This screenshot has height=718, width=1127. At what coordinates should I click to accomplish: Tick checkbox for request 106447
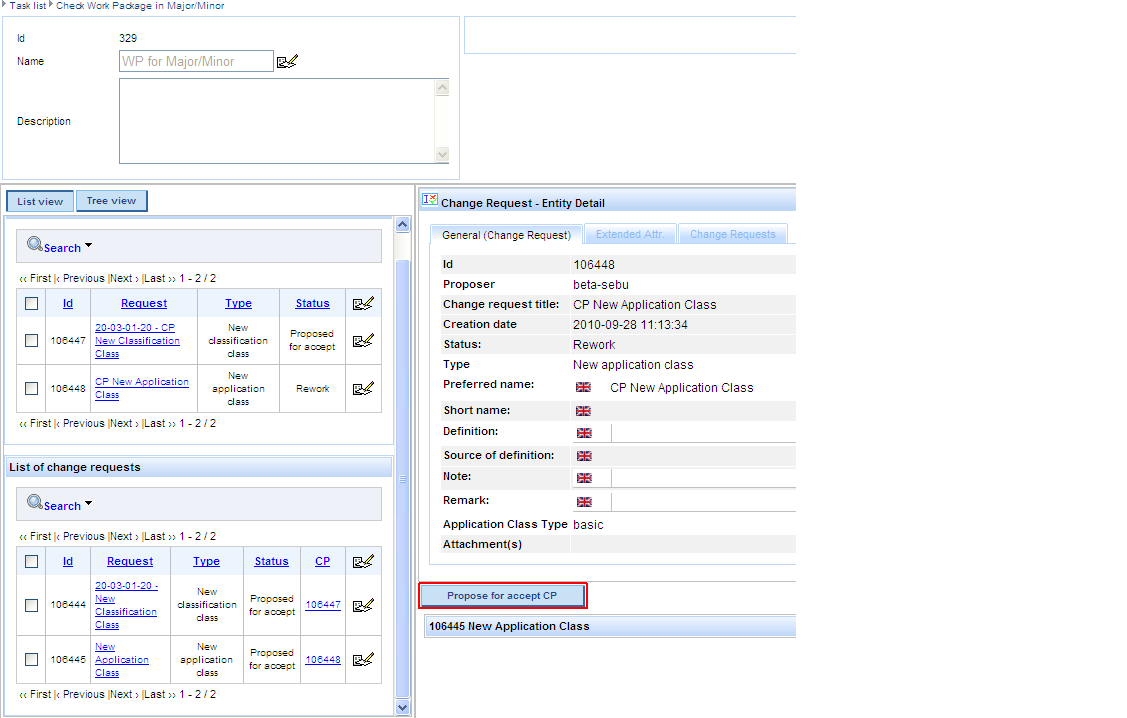click(x=32, y=341)
